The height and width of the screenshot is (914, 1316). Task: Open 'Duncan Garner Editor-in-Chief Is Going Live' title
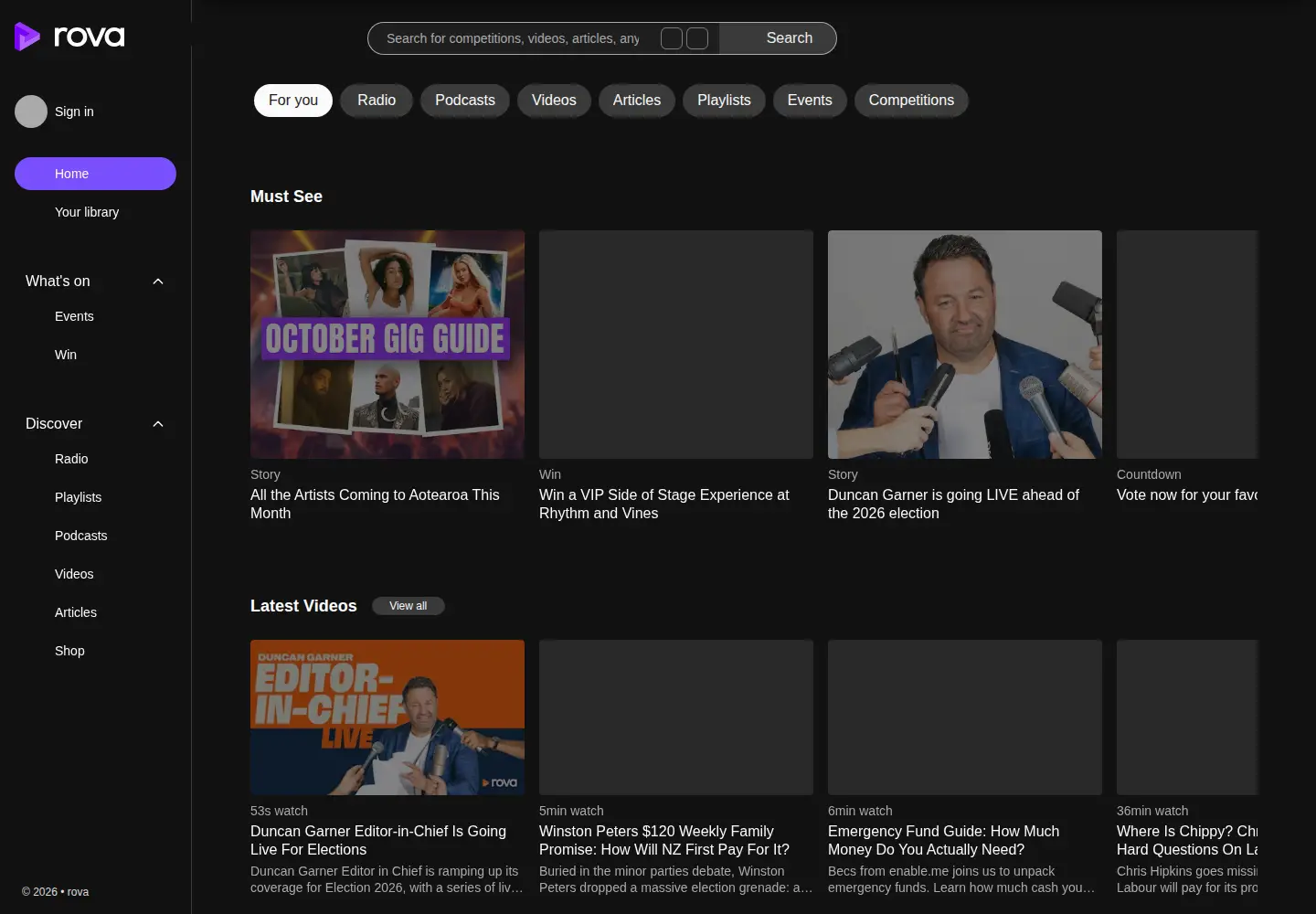tap(378, 840)
